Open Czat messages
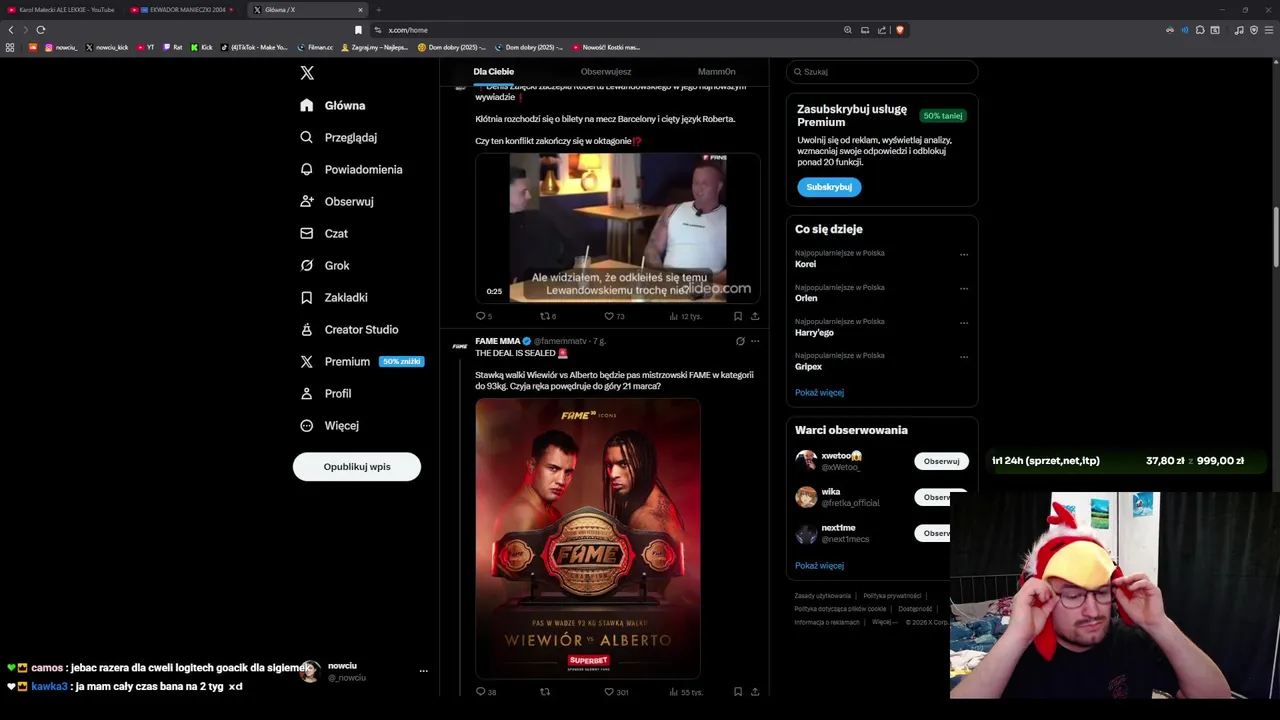The width and height of the screenshot is (1280, 720). pos(323,233)
